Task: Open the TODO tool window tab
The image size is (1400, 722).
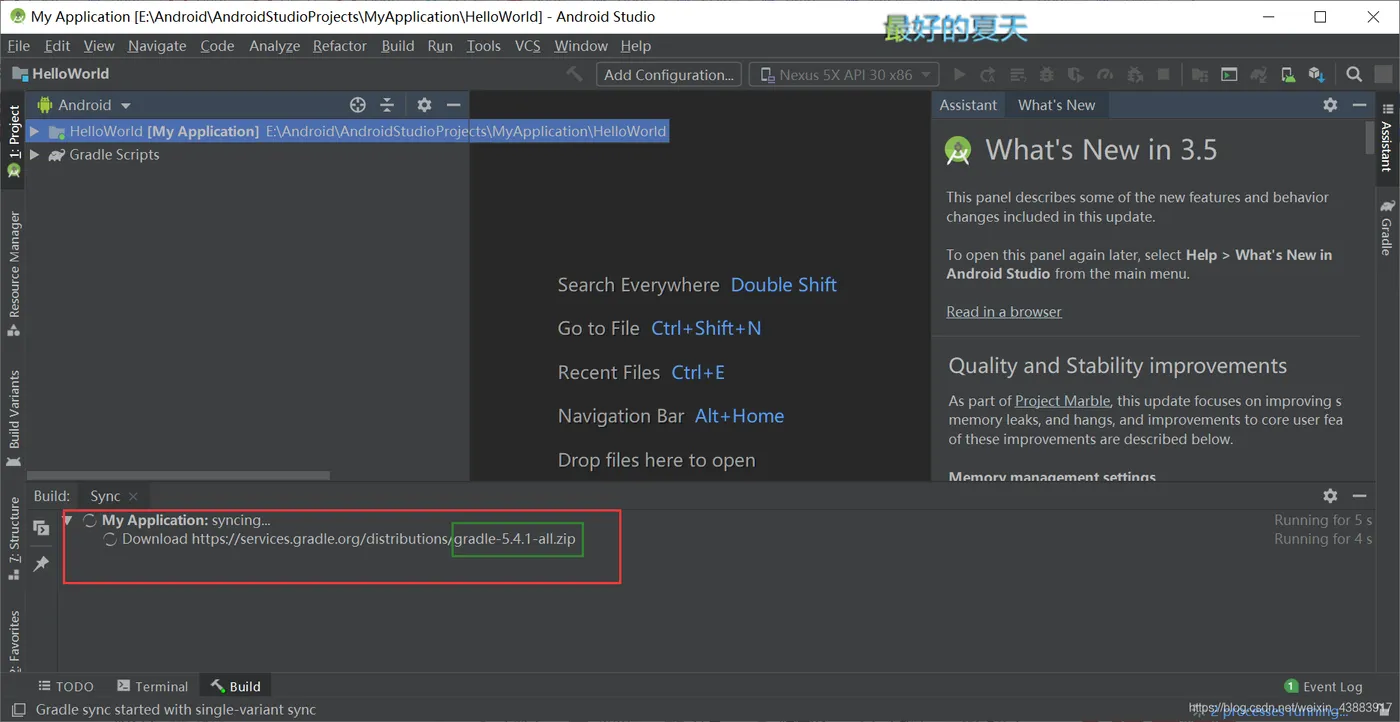Action: (65, 686)
